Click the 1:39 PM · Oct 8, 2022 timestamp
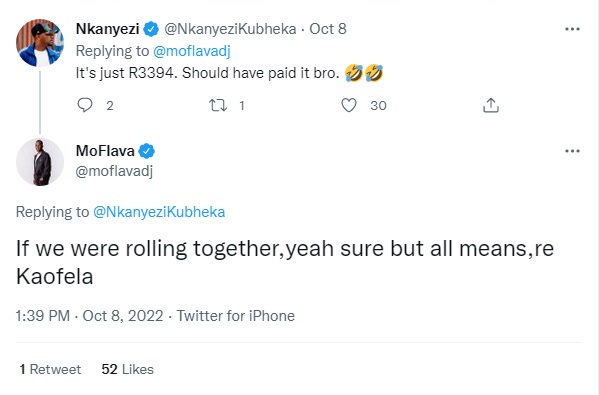 tap(89, 316)
